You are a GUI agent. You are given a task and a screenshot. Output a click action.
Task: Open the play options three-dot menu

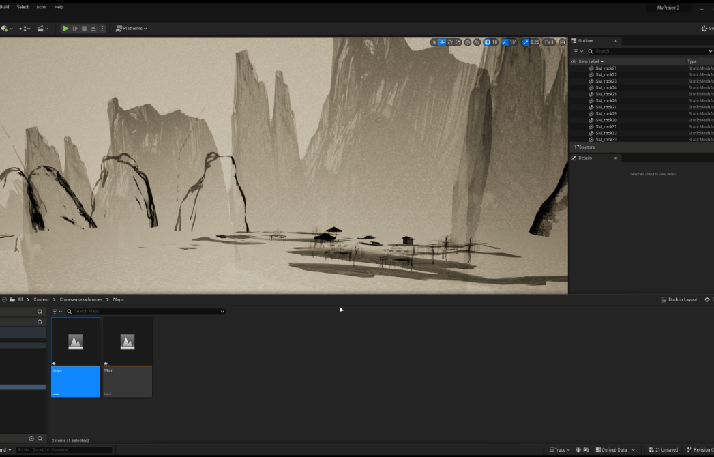pyautogui.click(x=102, y=28)
